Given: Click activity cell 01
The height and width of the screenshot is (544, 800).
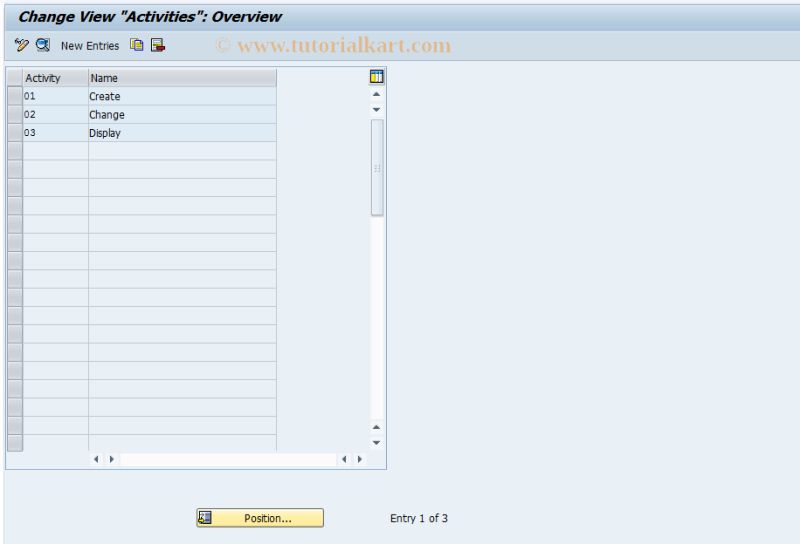Looking at the screenshot, I should pos(56,96).
